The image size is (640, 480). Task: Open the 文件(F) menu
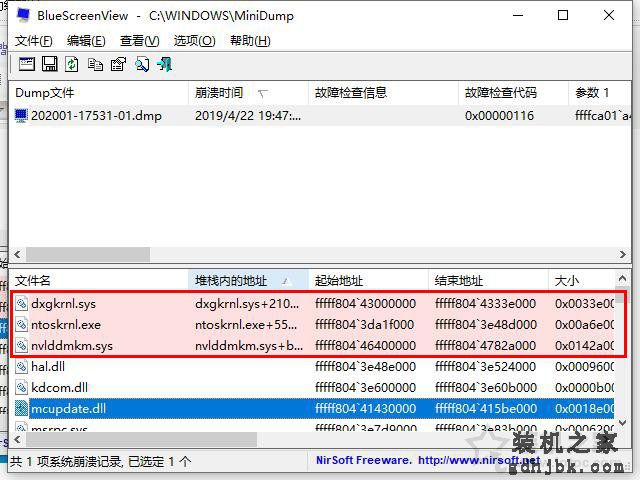pos(34,41)
